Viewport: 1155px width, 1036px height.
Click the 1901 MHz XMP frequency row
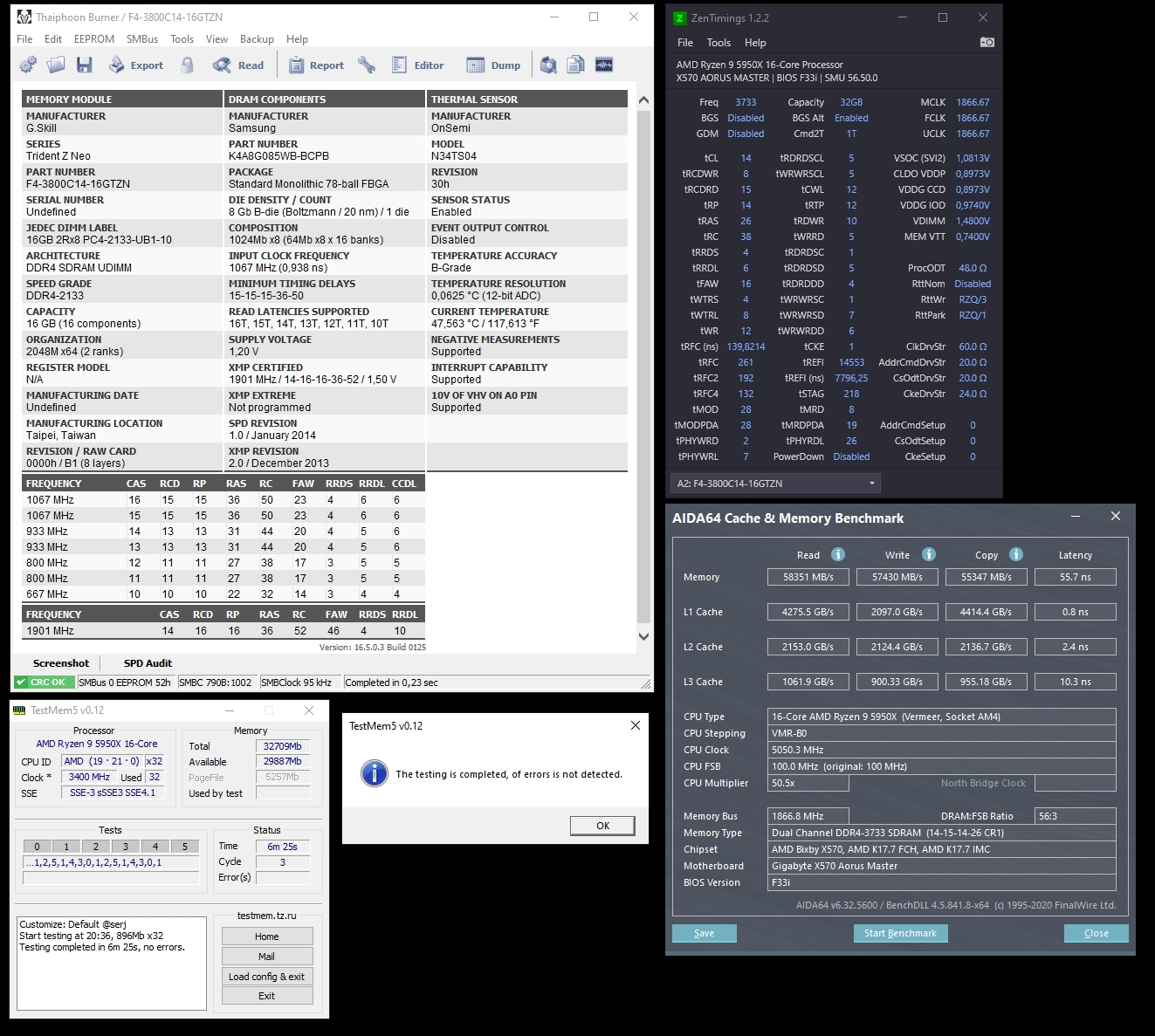(x=223, y=631)
